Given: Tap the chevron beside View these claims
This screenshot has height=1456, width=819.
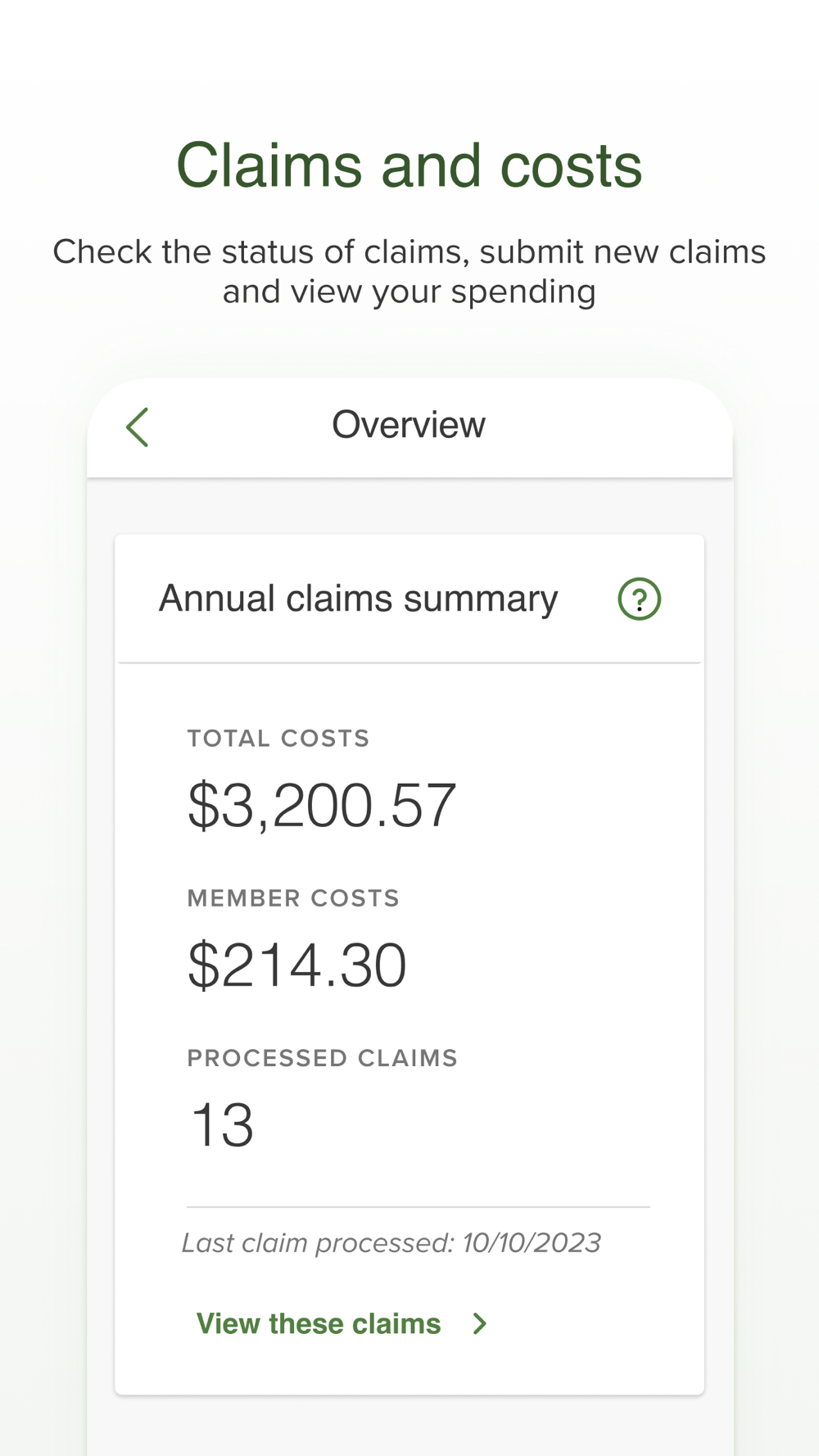Looking at the screenshot, I should click(x=480, y=1323).
